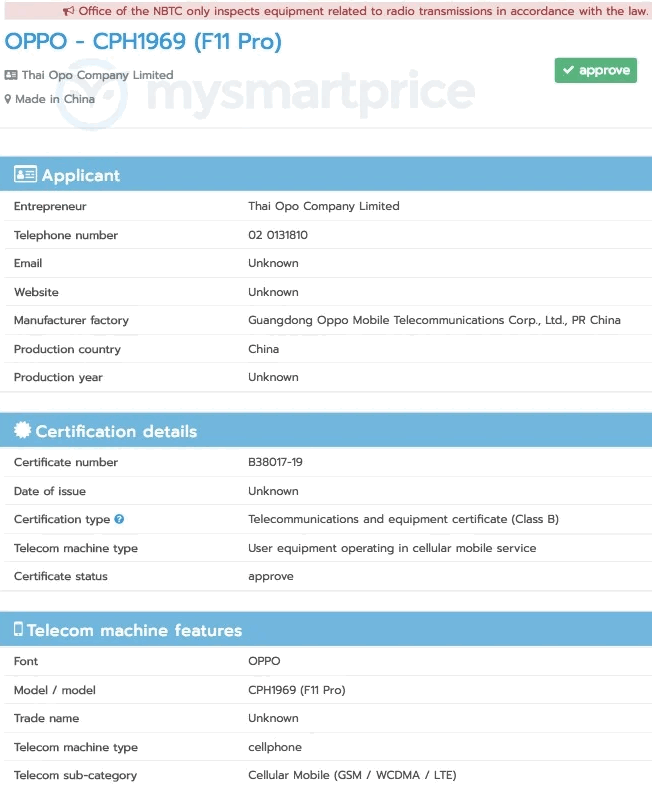Click the Telephone number label
652x787 pixels.
click(x=66, y=235)
